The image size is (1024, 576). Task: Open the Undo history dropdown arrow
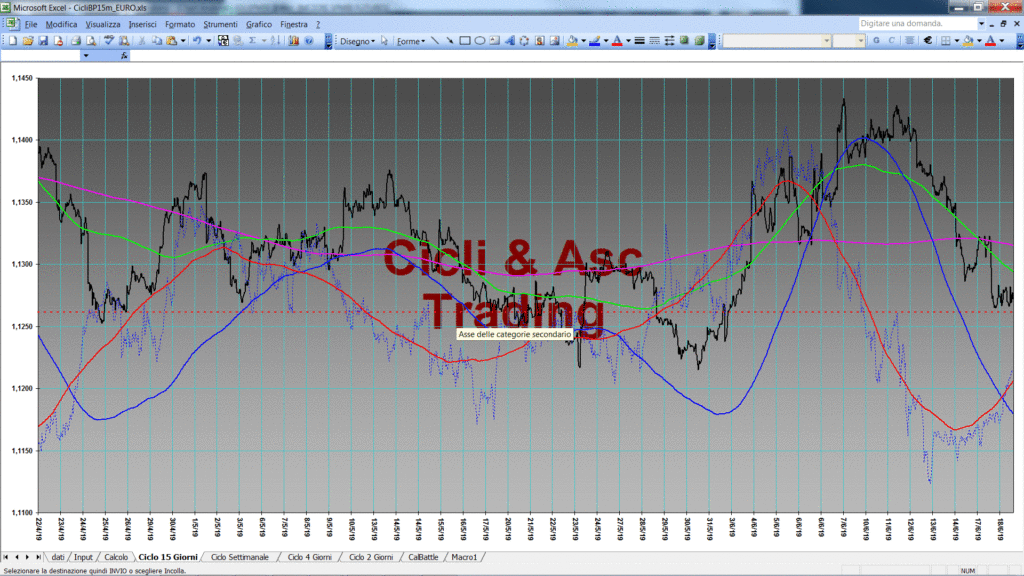click(x=208, y=41)
